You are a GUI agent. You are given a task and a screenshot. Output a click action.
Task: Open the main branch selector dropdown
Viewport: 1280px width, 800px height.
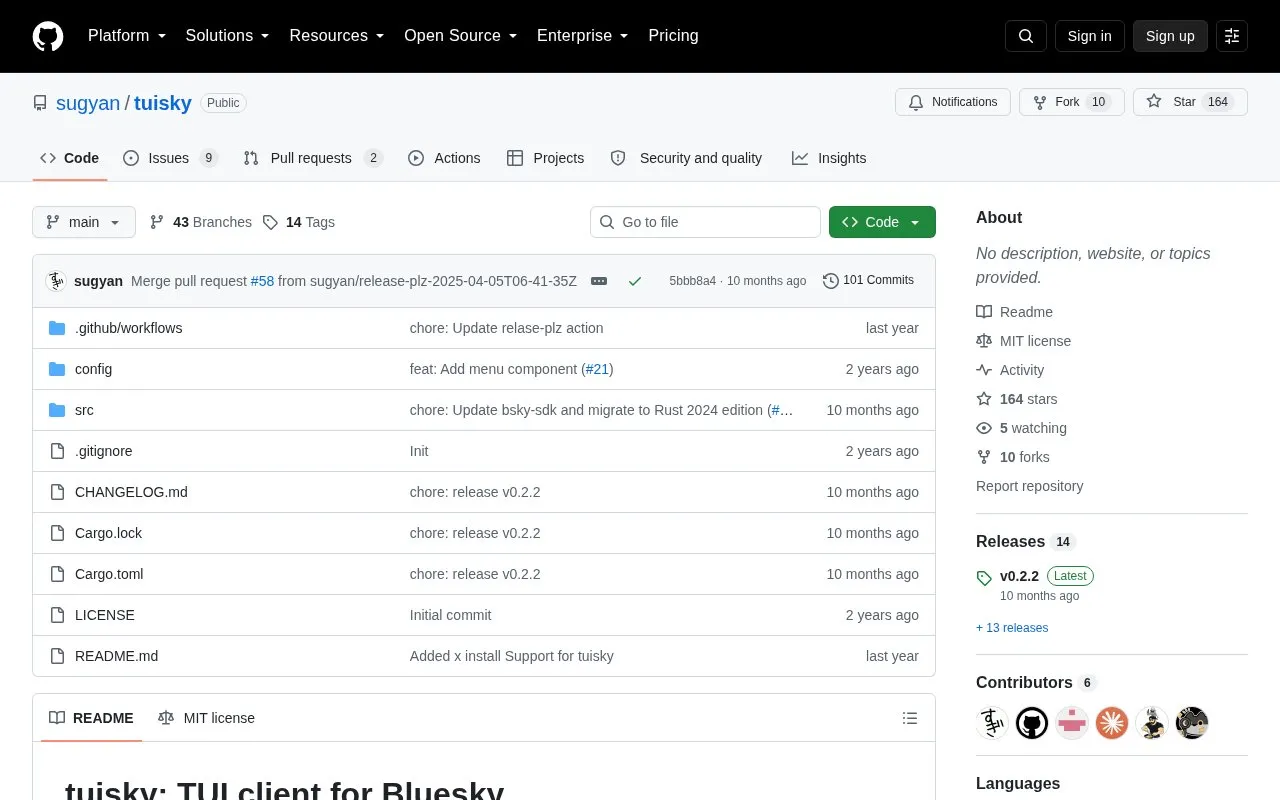tap(84, 222)
